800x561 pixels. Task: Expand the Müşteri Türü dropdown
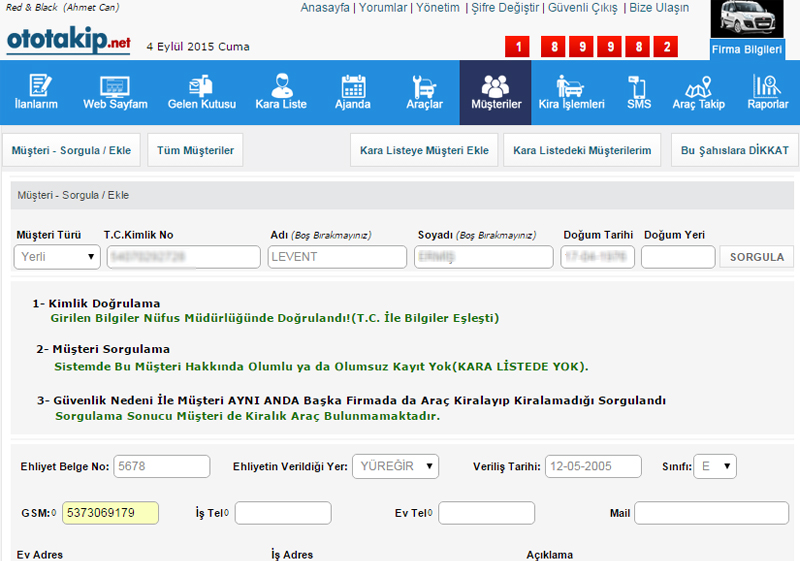[x=57, y=257]
